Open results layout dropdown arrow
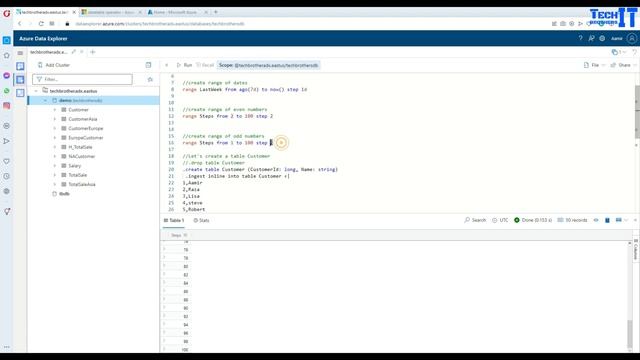This screenshot has height=360, width=640. (x=627, y=220)
